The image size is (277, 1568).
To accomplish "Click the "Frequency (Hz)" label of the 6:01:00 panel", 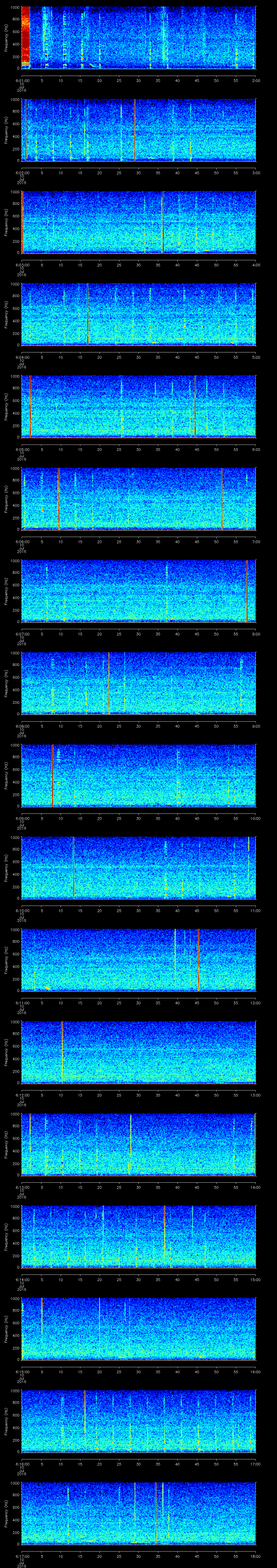I will pyautogui.click(x=6, y=38).
